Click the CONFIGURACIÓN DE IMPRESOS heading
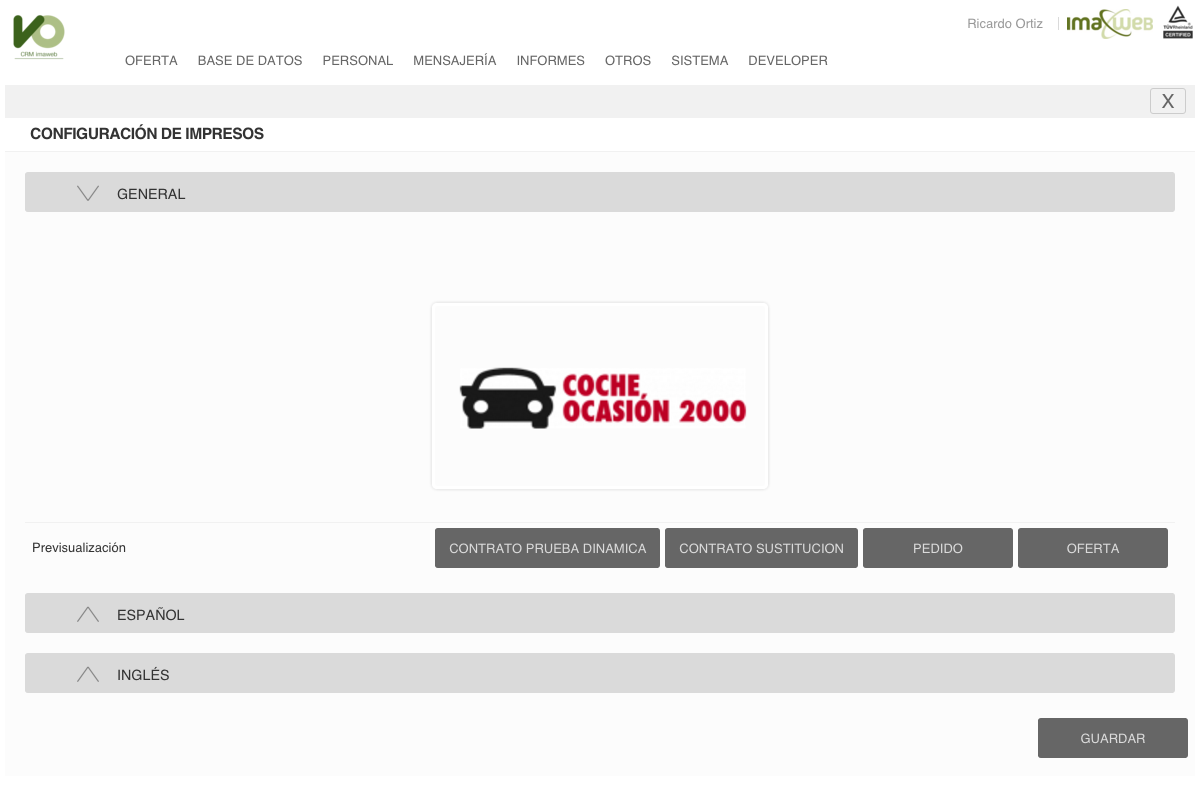 [x=147, y=133]
